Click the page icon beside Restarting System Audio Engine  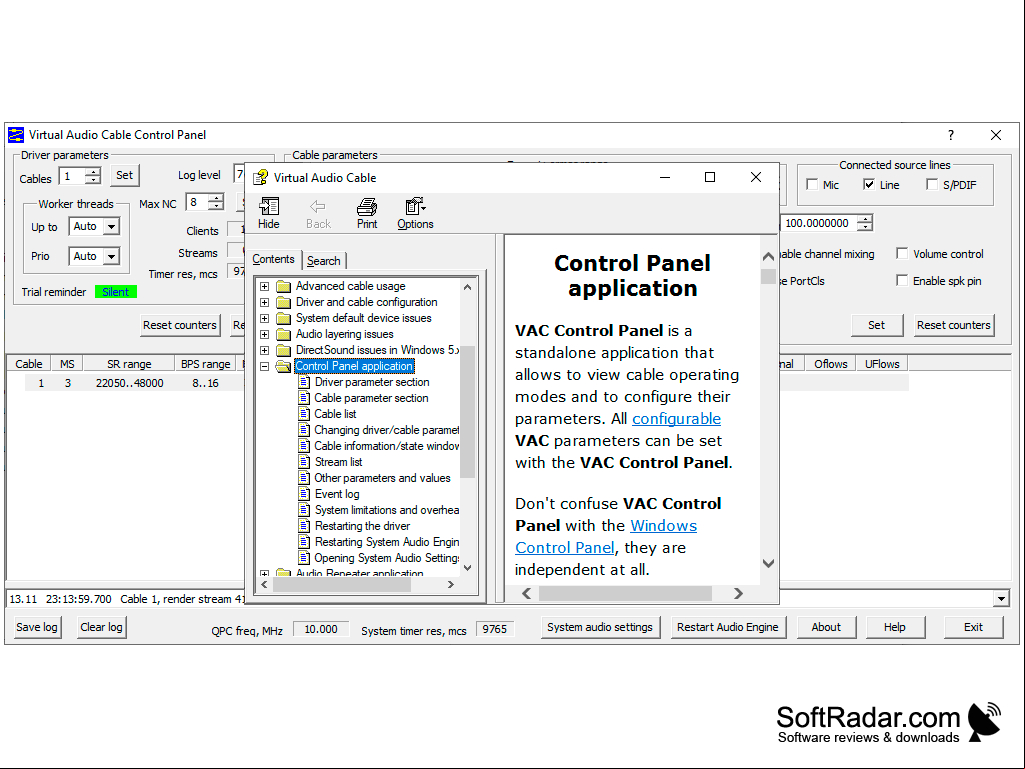[x=304, y=542]
